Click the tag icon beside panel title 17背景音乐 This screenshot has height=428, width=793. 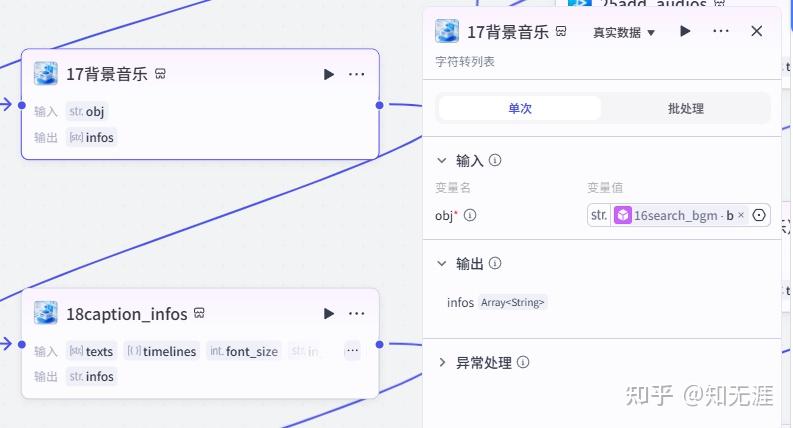[561, 31]
